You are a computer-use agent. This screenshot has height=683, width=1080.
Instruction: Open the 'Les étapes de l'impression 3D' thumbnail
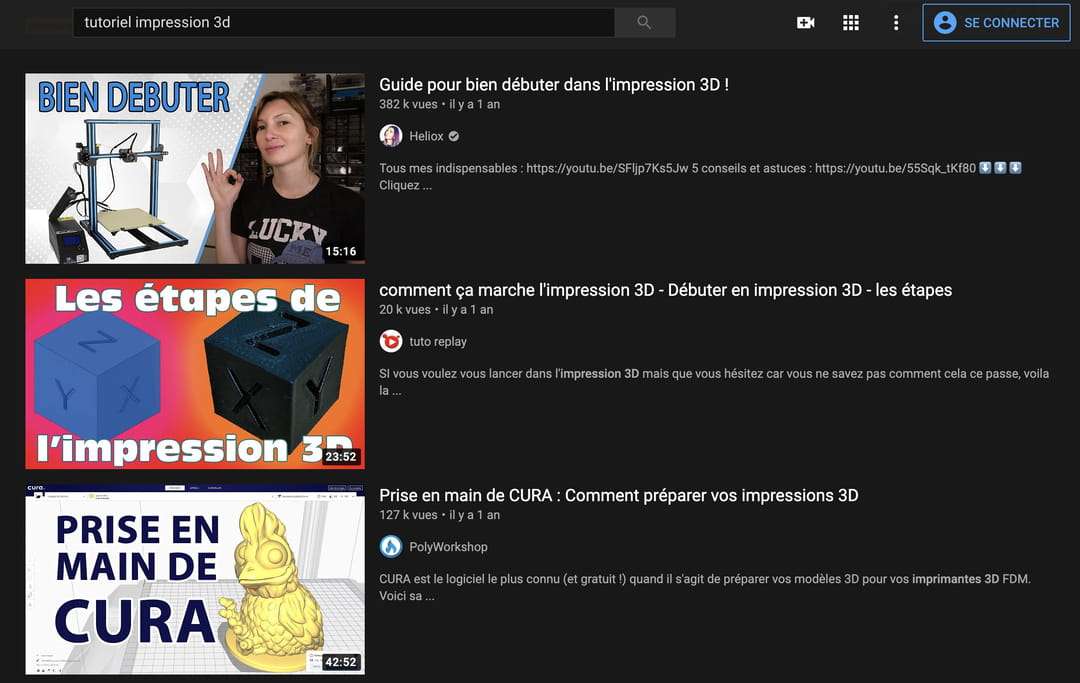point(195,374)
